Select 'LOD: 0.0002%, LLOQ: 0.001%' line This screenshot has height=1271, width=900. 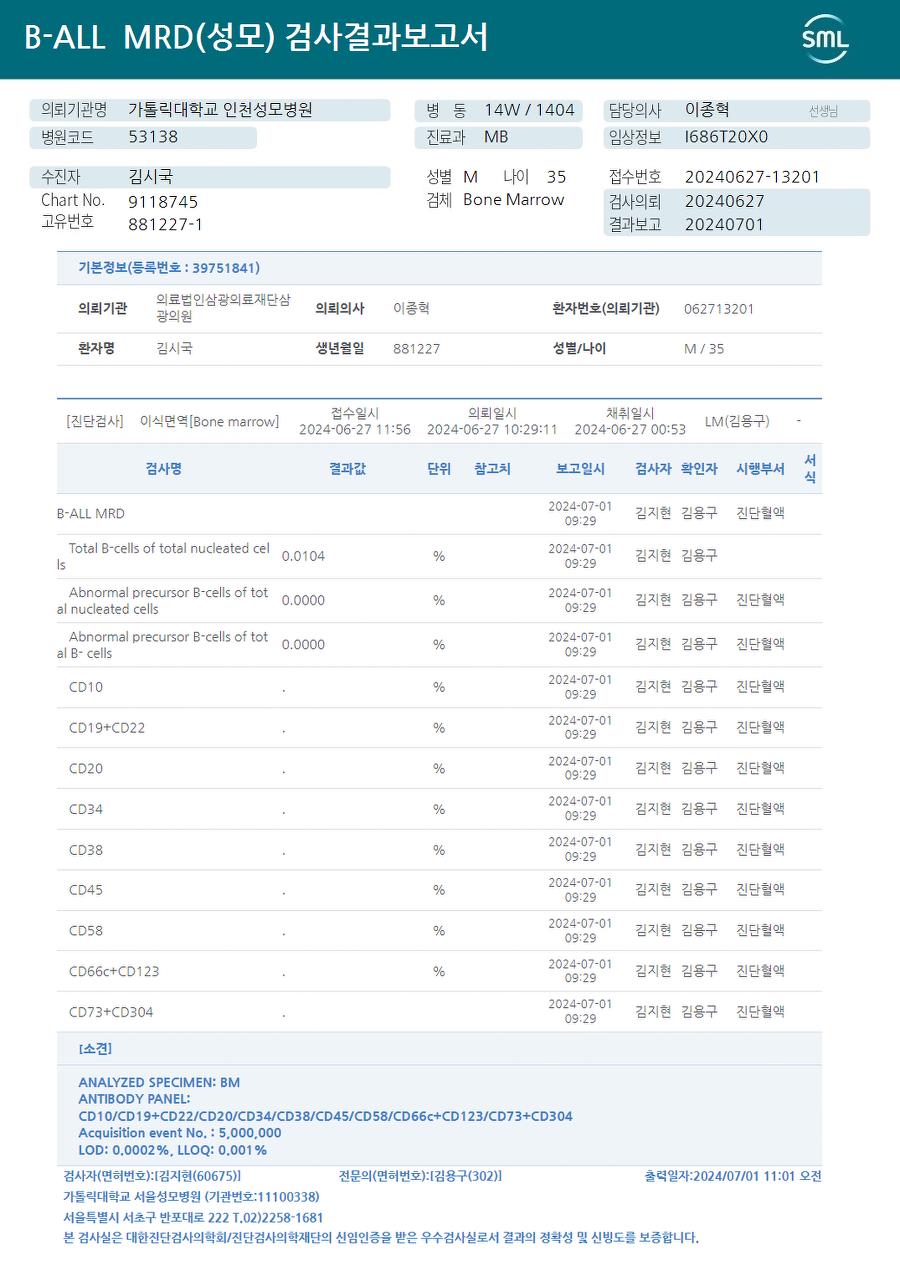click(x=173, y=1150)
